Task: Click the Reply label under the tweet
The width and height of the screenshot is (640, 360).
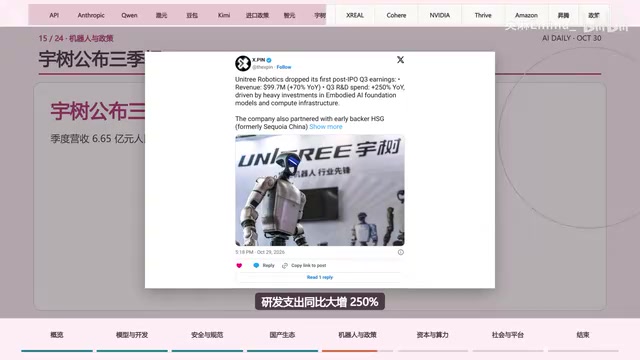Action: (x=268, y=266)
